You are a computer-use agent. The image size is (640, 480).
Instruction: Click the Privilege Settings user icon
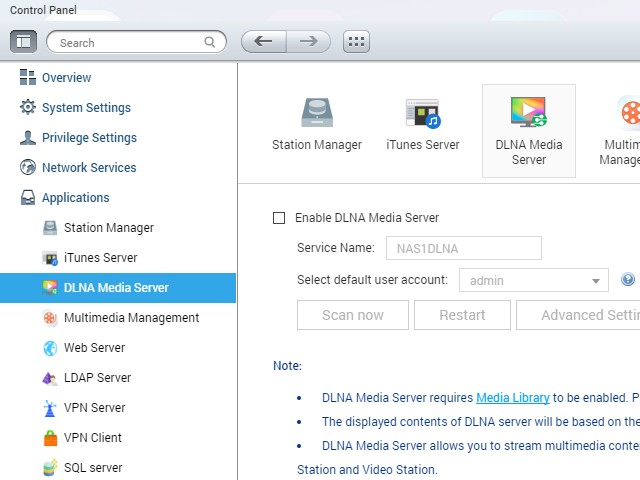point(28,138)
